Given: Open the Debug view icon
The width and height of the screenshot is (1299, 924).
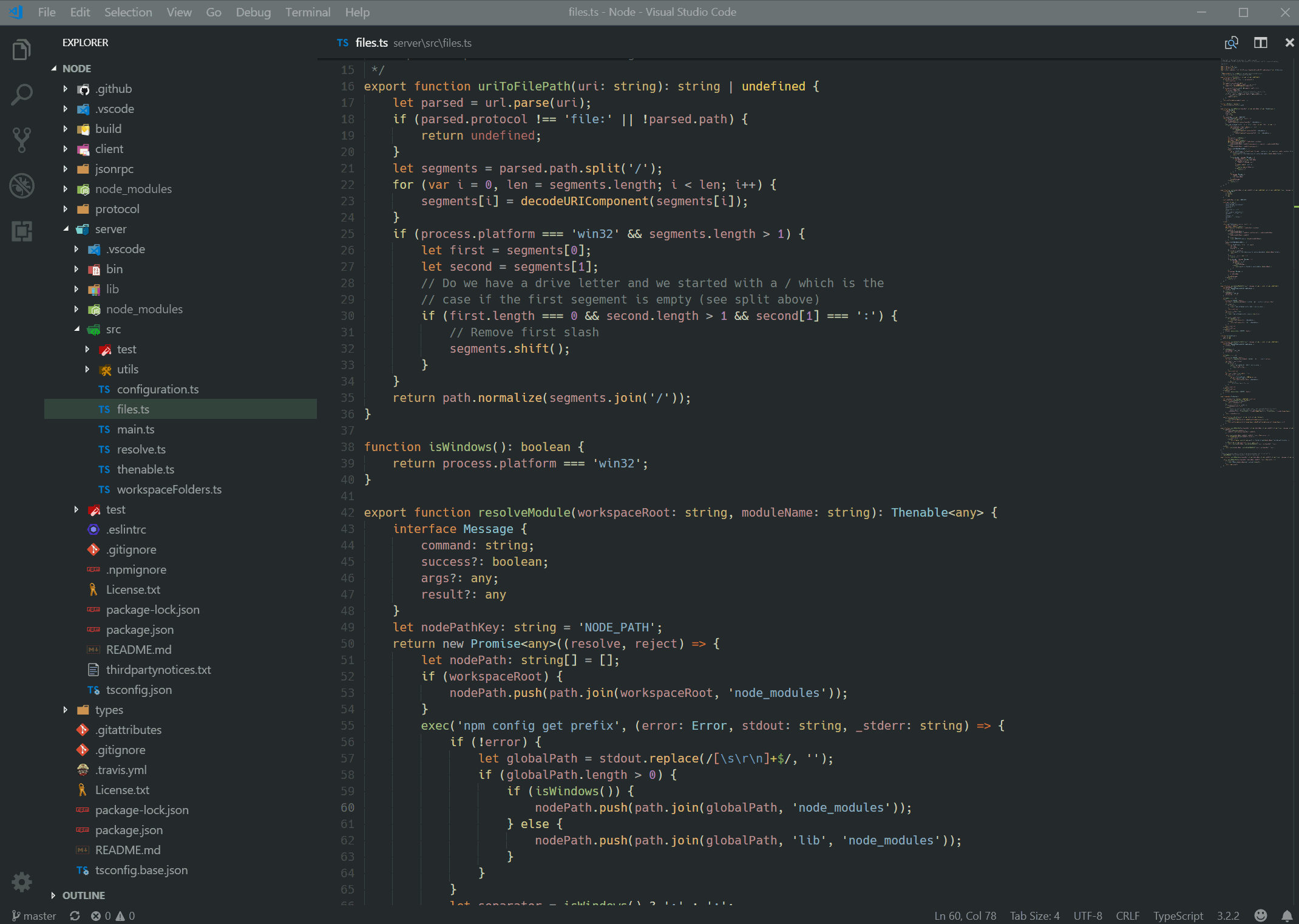Looking at the screenshot, I should (22, 186).
